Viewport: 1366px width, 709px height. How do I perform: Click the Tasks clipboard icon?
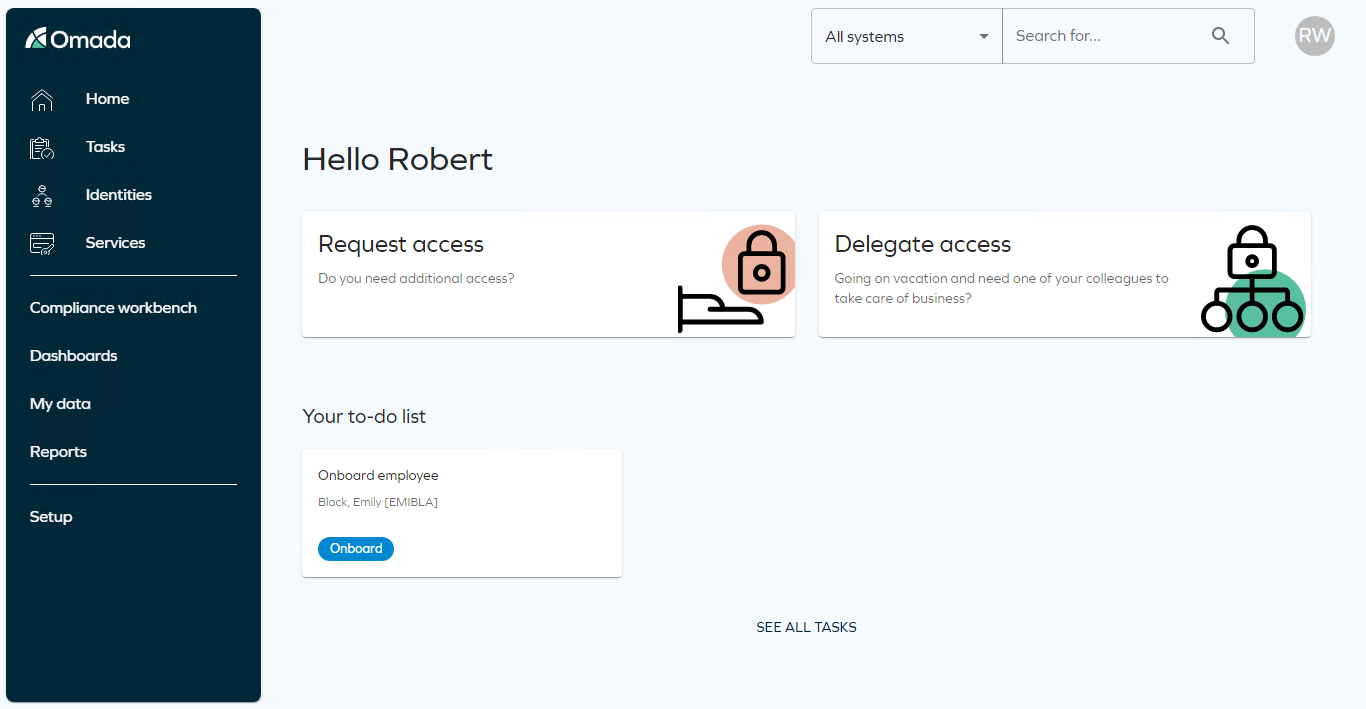click(x=42, y=148)
